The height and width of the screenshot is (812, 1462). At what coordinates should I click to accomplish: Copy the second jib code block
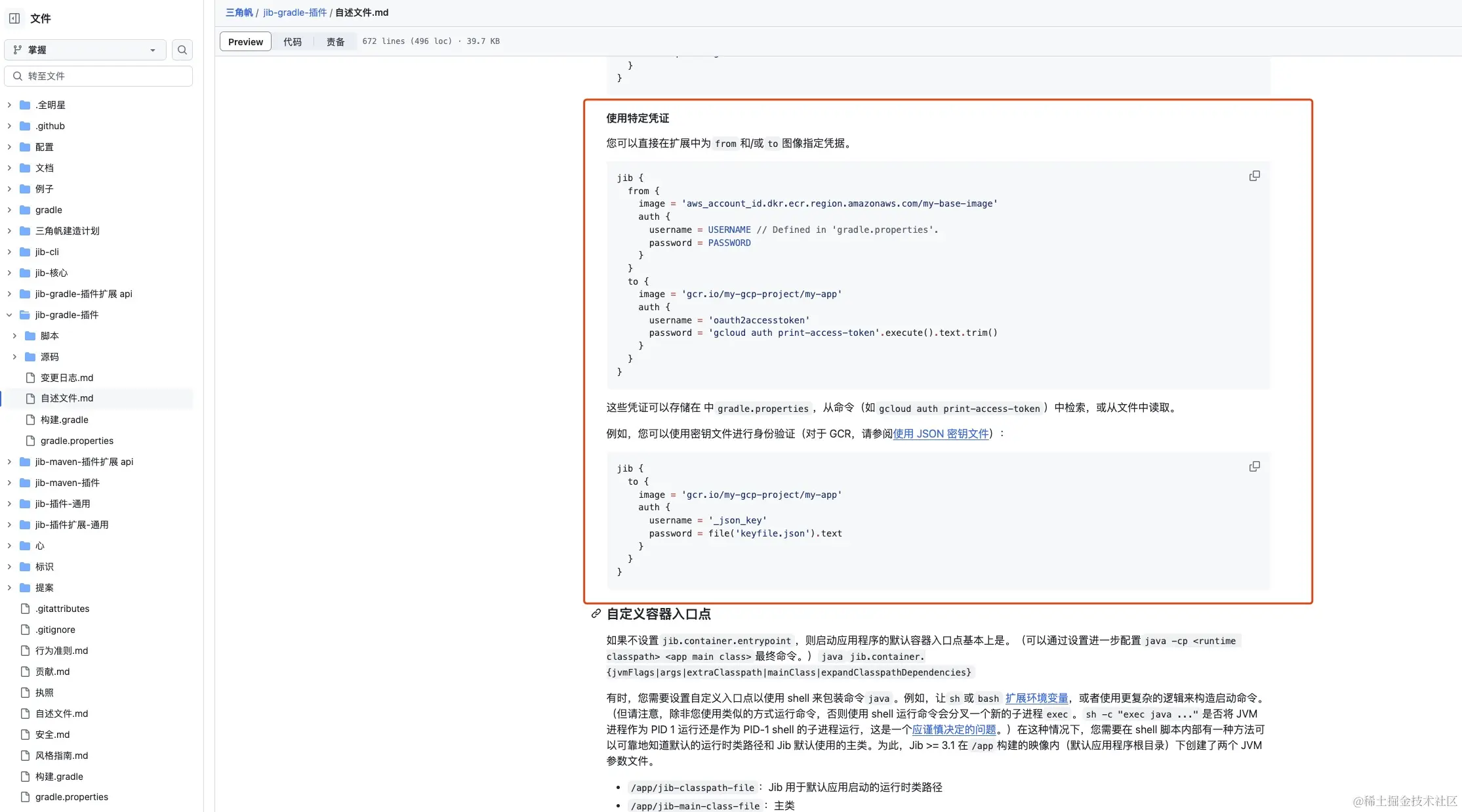[1254, 467]
